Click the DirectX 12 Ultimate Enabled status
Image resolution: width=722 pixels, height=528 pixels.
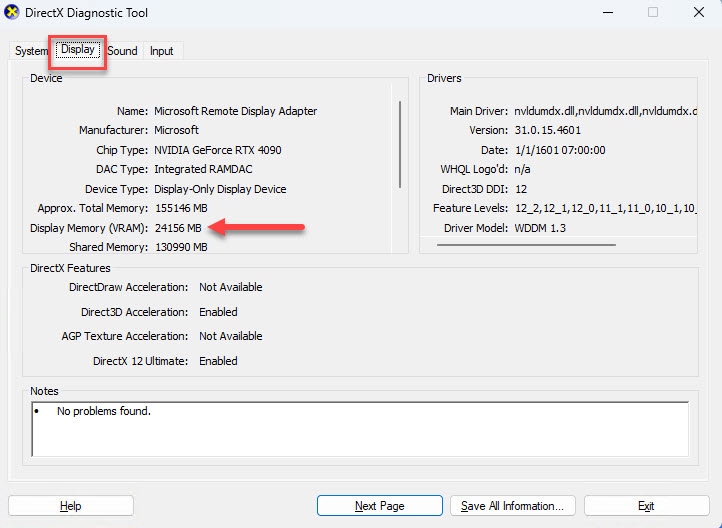(218, 361)
